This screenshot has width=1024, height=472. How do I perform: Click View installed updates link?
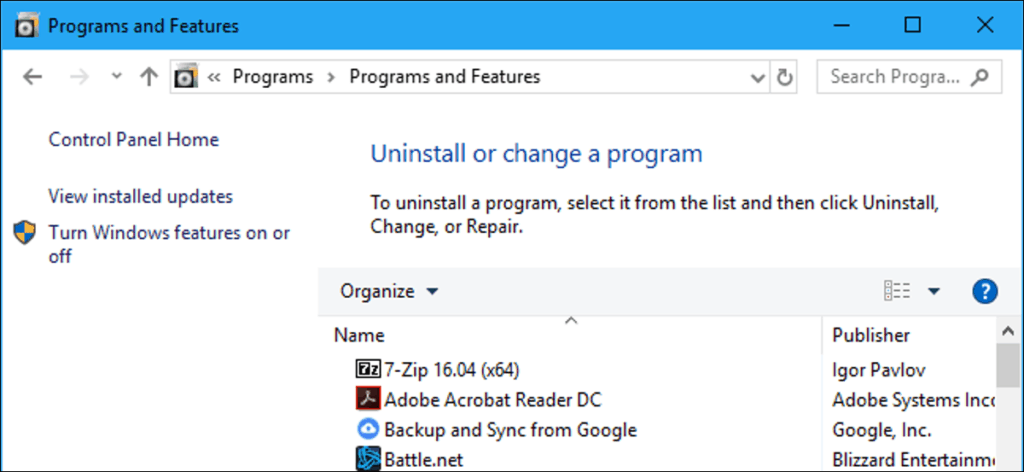point(140,196)
